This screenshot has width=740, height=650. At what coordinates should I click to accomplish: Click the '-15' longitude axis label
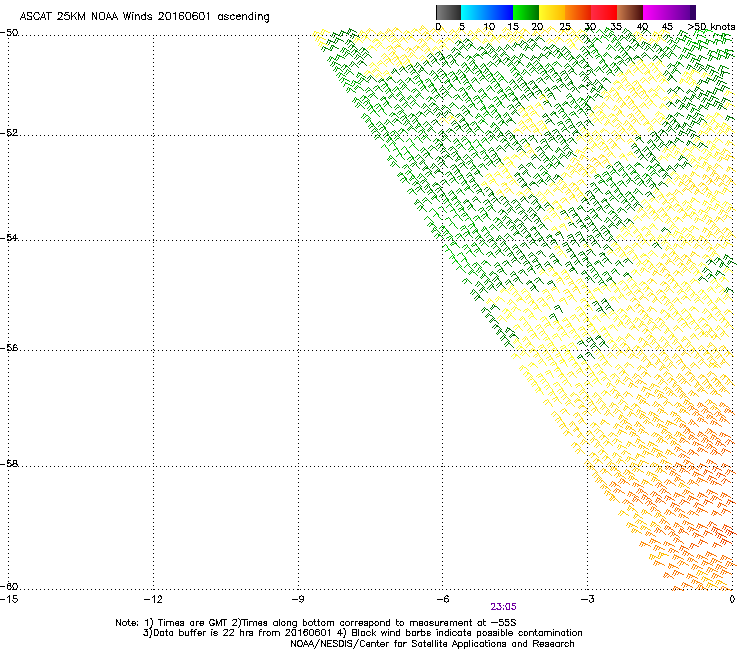[9, 599]
